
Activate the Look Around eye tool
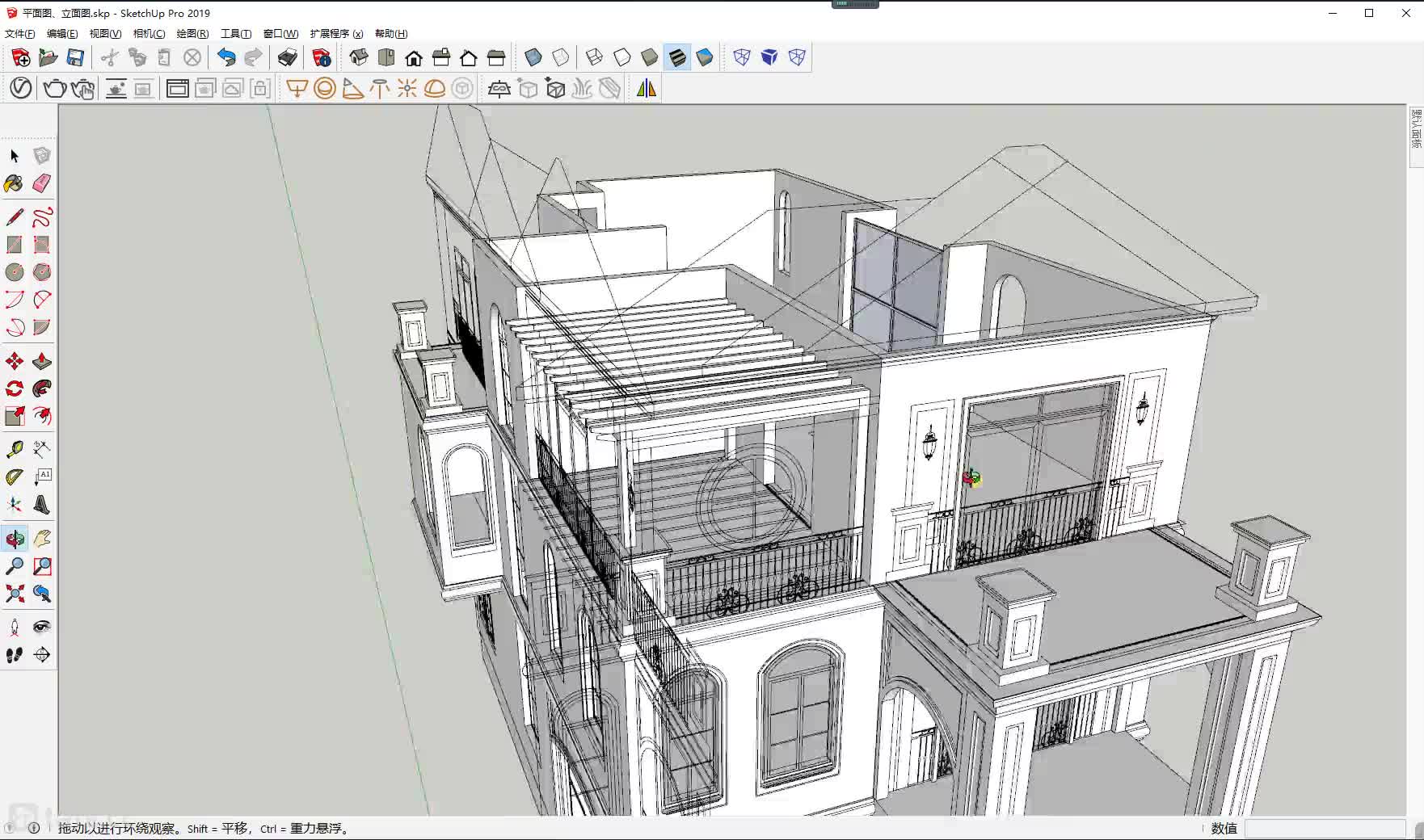click(42, 628)
